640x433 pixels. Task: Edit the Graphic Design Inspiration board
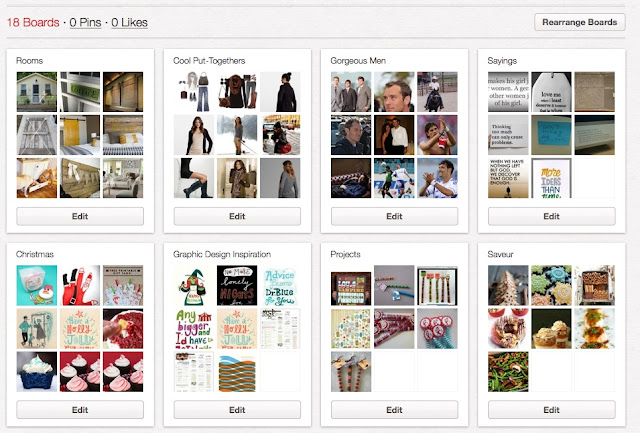point(237,410)
